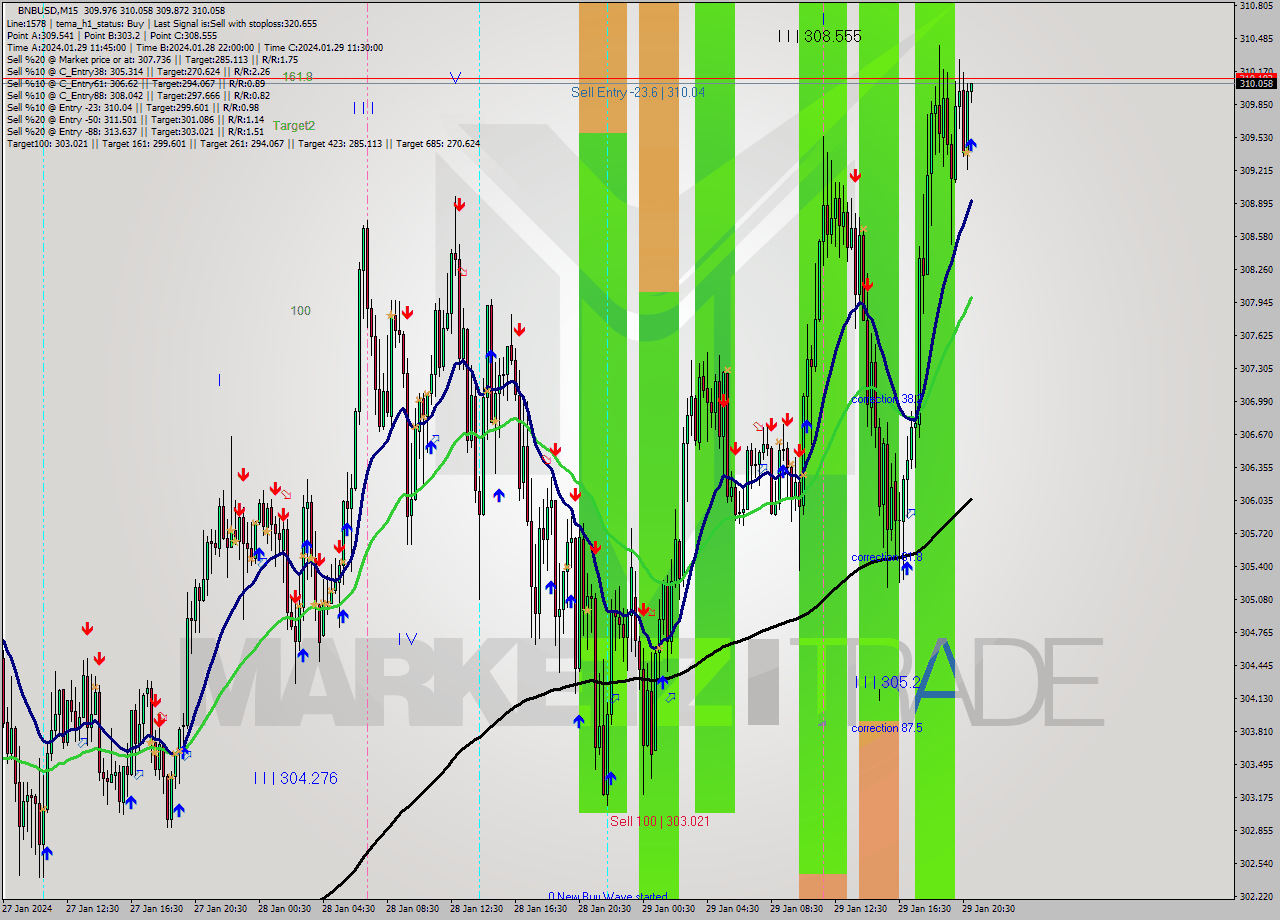Click the red horizontal stop level line
1280x920 pixels.
pos(617,78)
